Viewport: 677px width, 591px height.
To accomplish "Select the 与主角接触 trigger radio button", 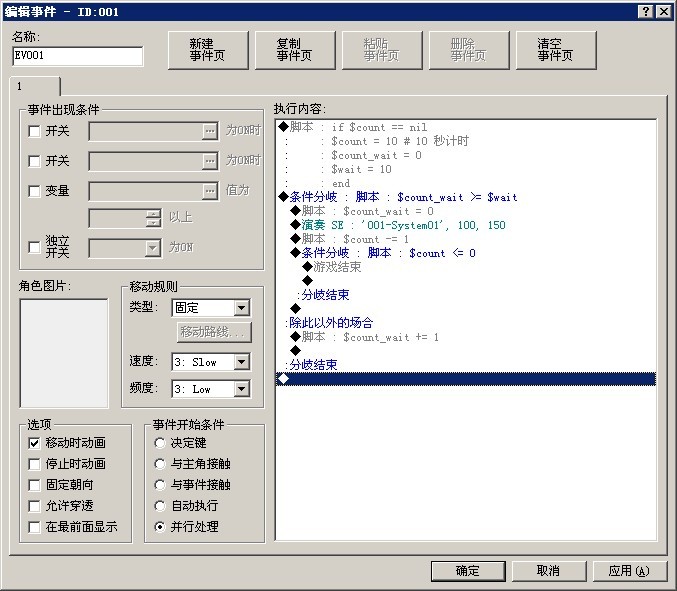I will (x=160, y=464).
